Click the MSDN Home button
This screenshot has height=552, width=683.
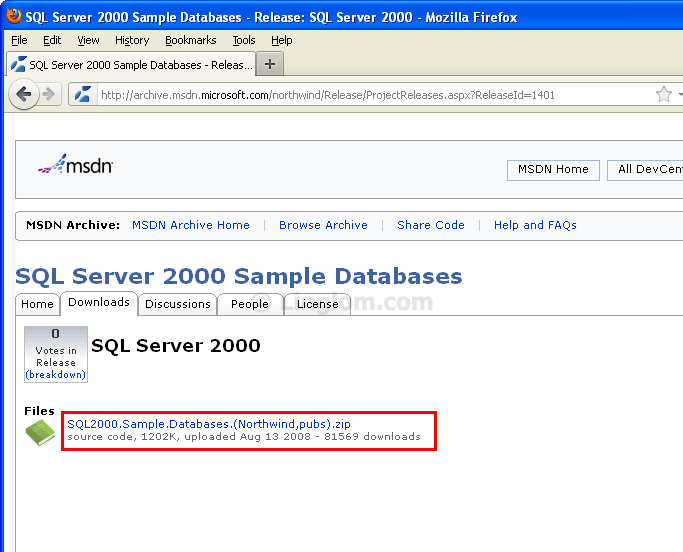tap(553, 169)
